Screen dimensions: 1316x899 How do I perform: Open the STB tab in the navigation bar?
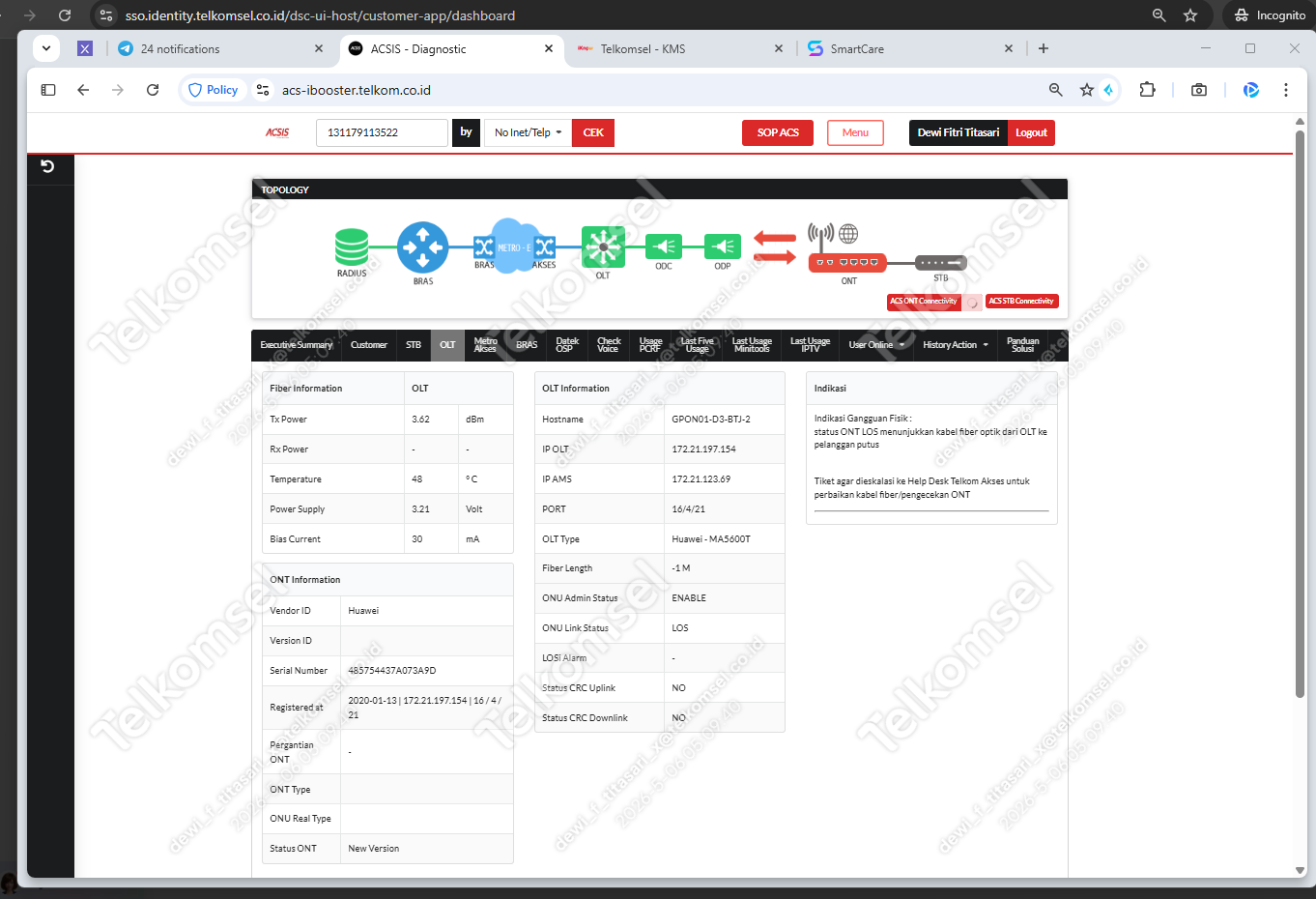tap(414, 345)
